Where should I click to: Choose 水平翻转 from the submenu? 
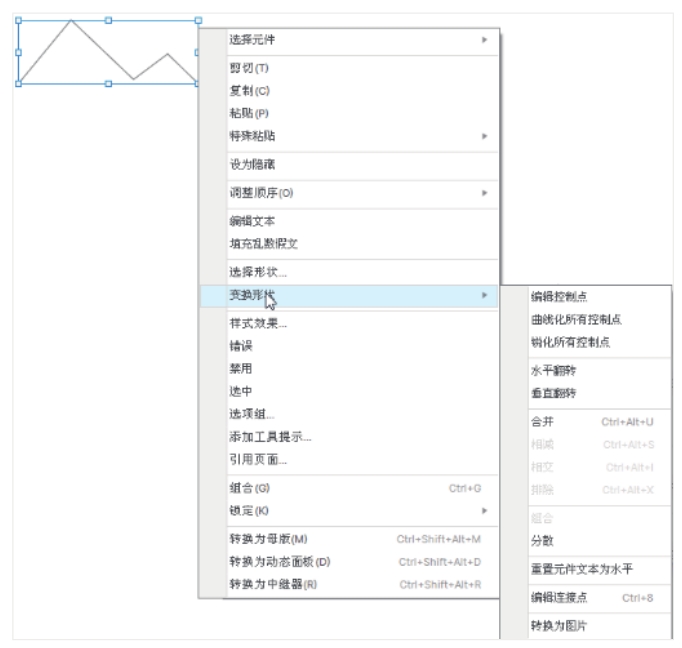(553, 370)
